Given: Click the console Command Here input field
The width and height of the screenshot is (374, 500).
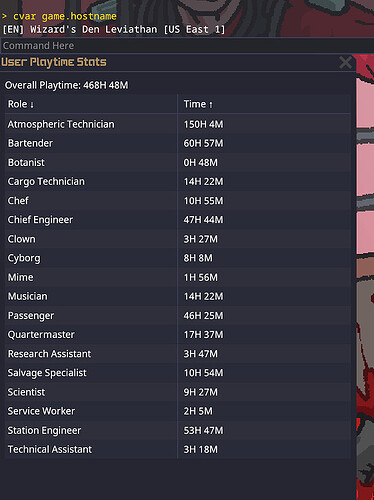Looking at the screenshot, I should 187,45.
